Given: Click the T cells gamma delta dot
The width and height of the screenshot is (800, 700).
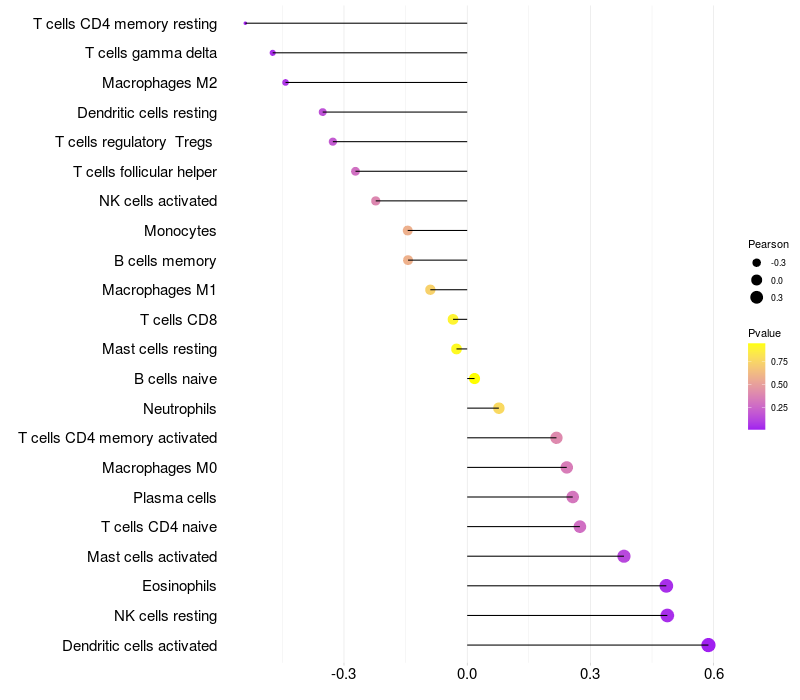Looking at the screenshot, I should [273, 53].
